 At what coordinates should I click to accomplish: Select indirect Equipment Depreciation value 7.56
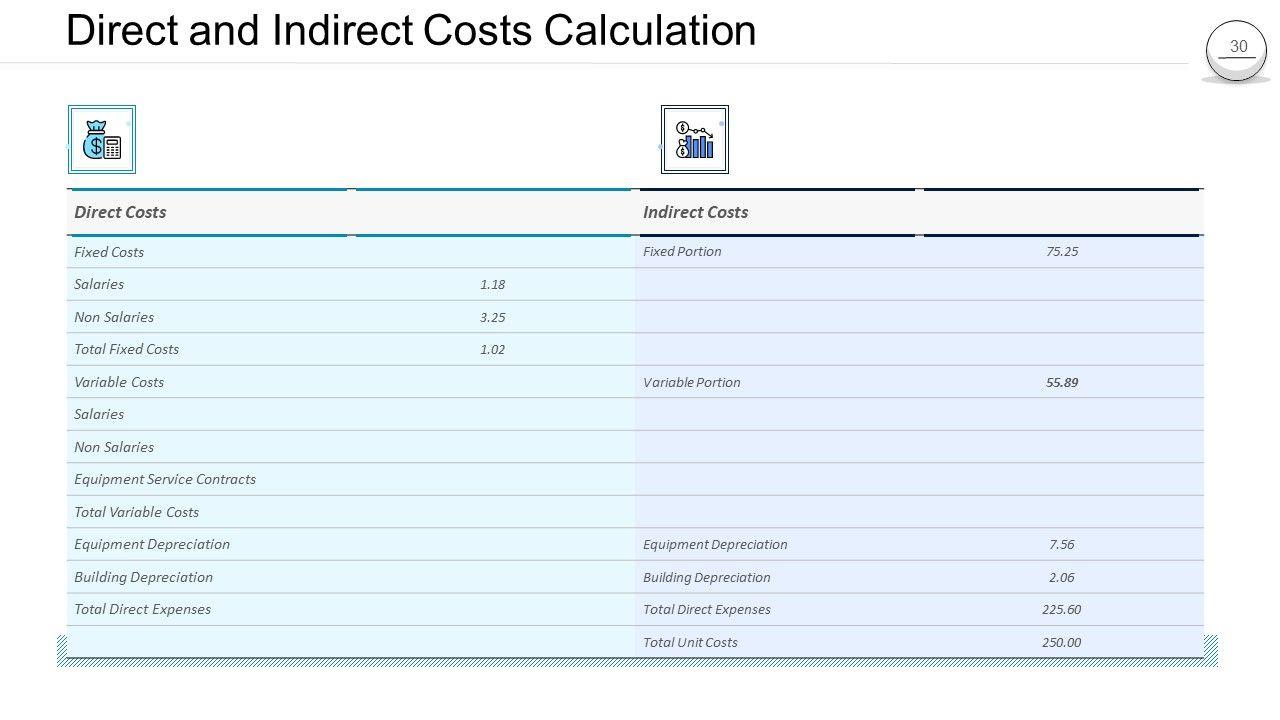[x=1062, y=544]
